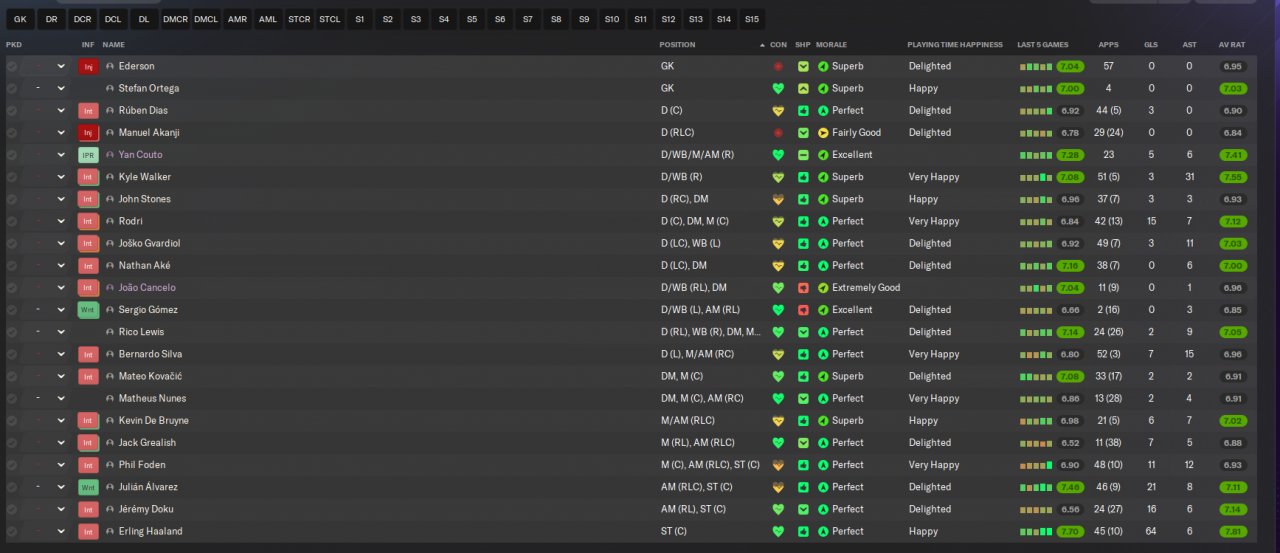Image resolution: width=1280 pixels, height=553 pixels.
Task: Click Yan Couto's IPR info badge
Action: click(88, 155)
